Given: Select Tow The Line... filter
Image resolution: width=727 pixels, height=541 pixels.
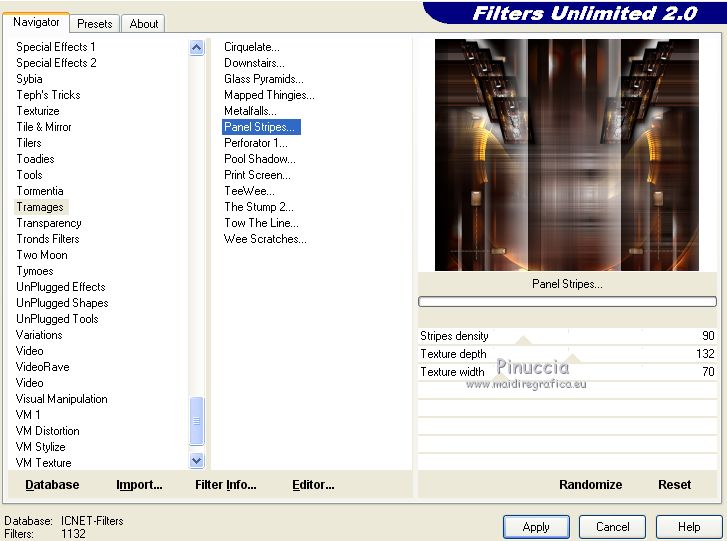Looking at the screenshot, I should tap(261, 223).
